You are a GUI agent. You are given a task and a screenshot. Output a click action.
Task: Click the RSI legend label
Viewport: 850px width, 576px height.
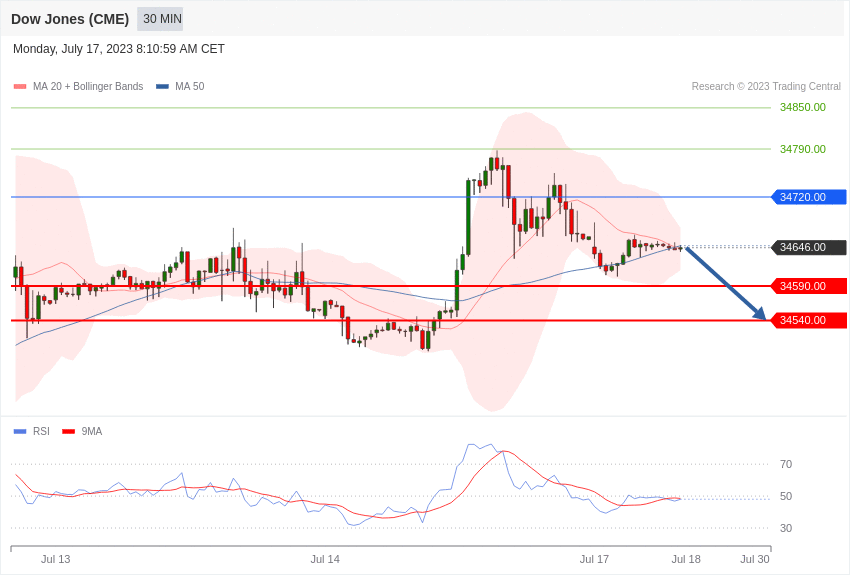pos(41,432)
